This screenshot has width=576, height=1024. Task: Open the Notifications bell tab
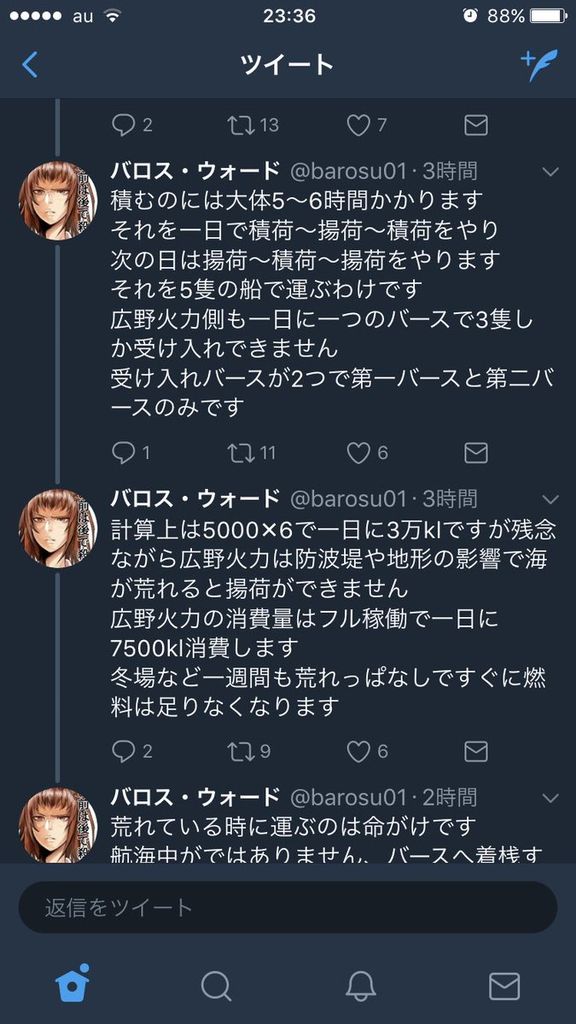pyautogui.click(x=360, y=985)
